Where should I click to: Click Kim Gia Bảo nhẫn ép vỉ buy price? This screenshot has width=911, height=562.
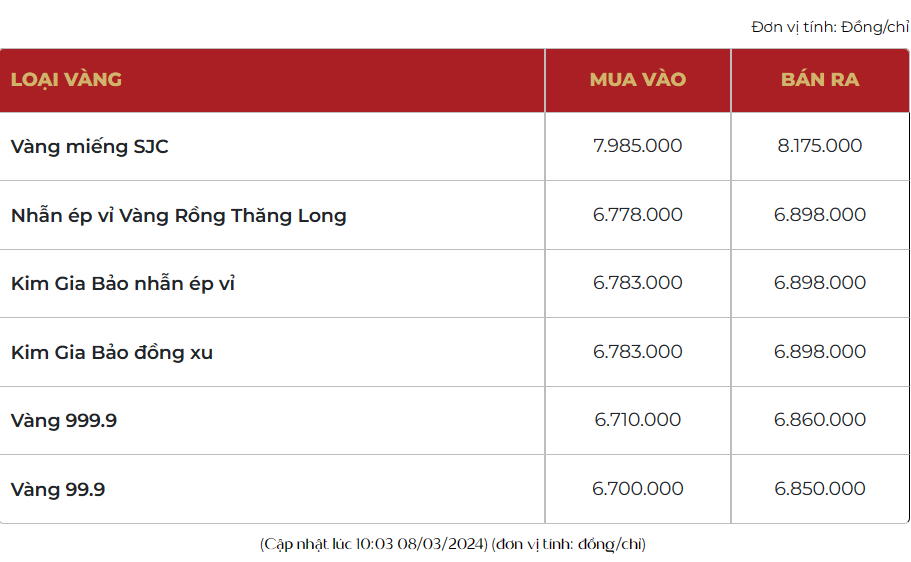(637, 283)
